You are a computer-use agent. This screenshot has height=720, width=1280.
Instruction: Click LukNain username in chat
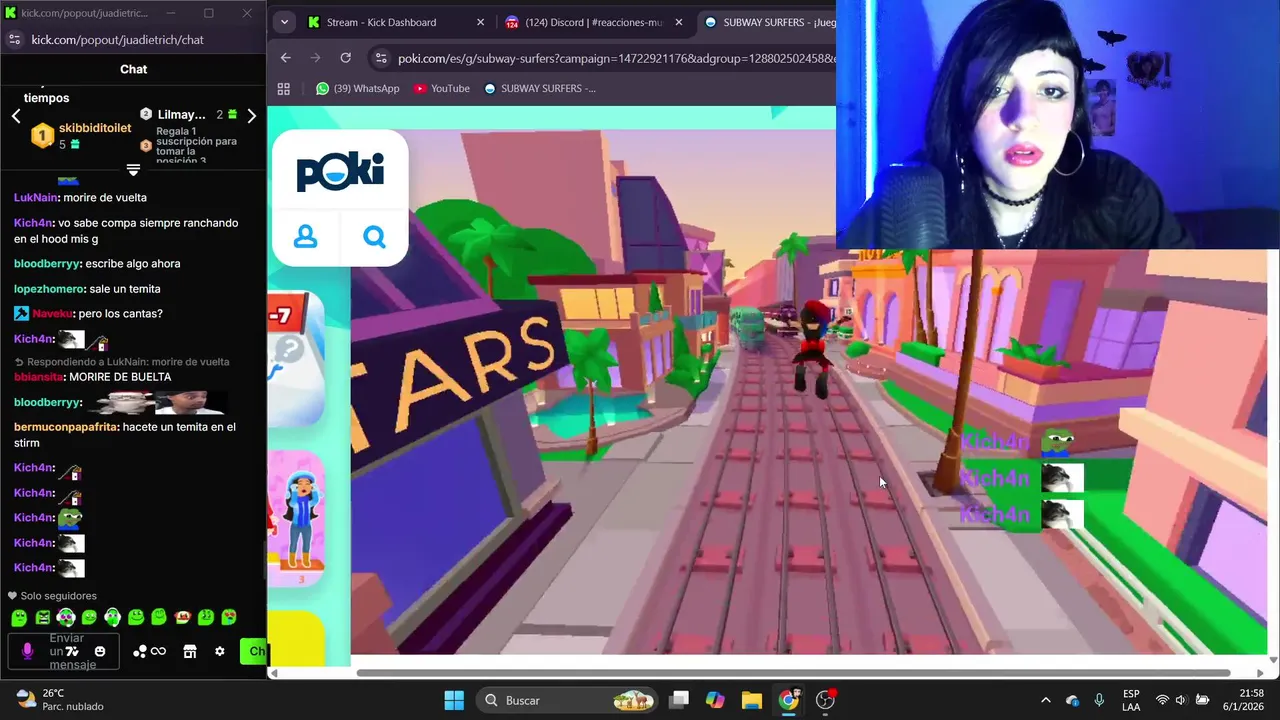click(35, 198)
